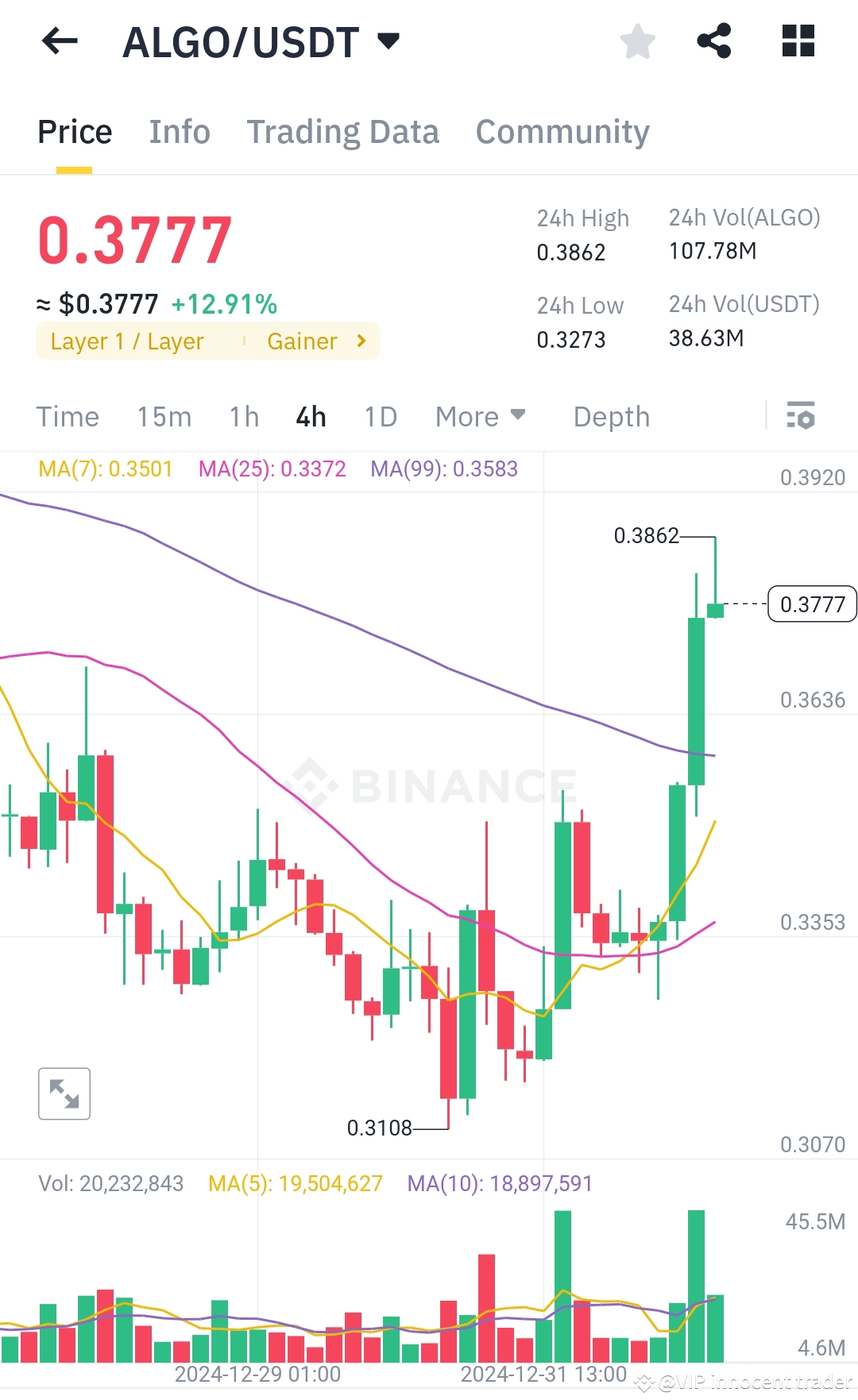Open the share options via share icon
The image size is (858, 1400).
(x=715, y=41)
